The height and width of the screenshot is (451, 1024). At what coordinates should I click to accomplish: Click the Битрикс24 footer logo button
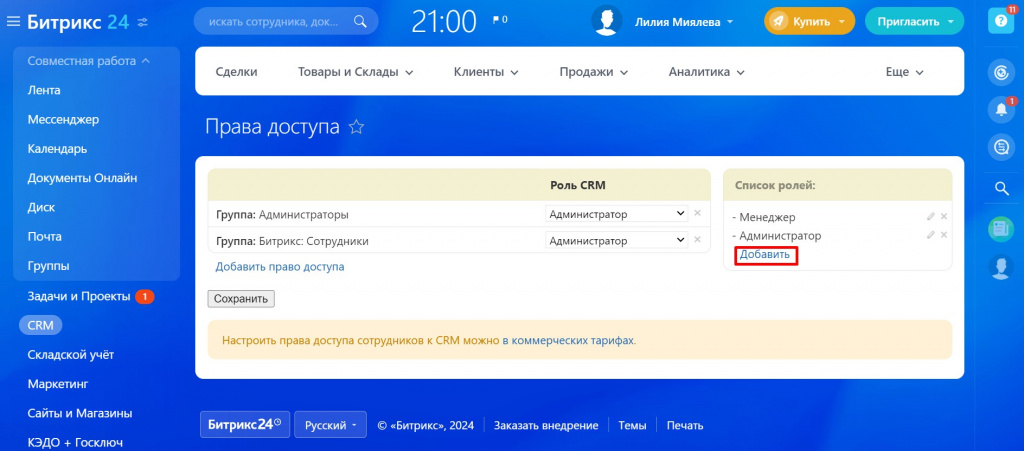tap(245, 424)
